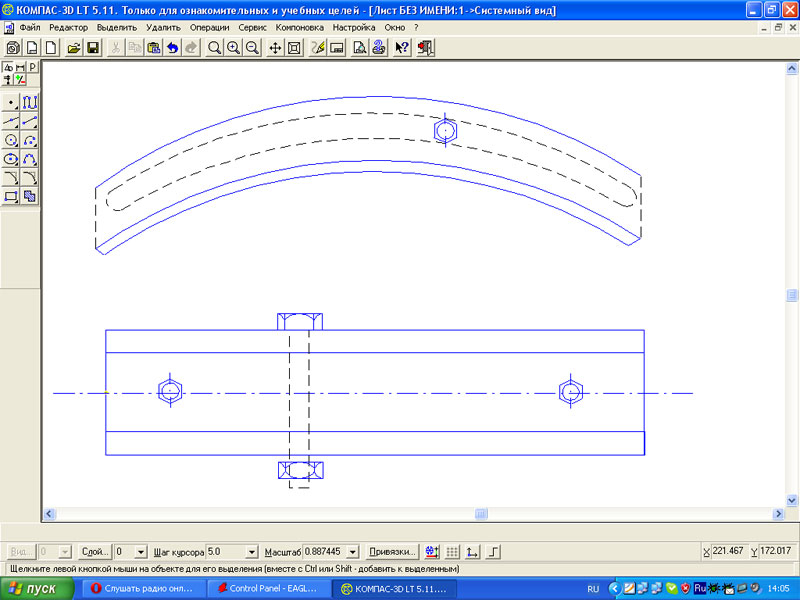Click the Слой... button

[x=95, y=551]
